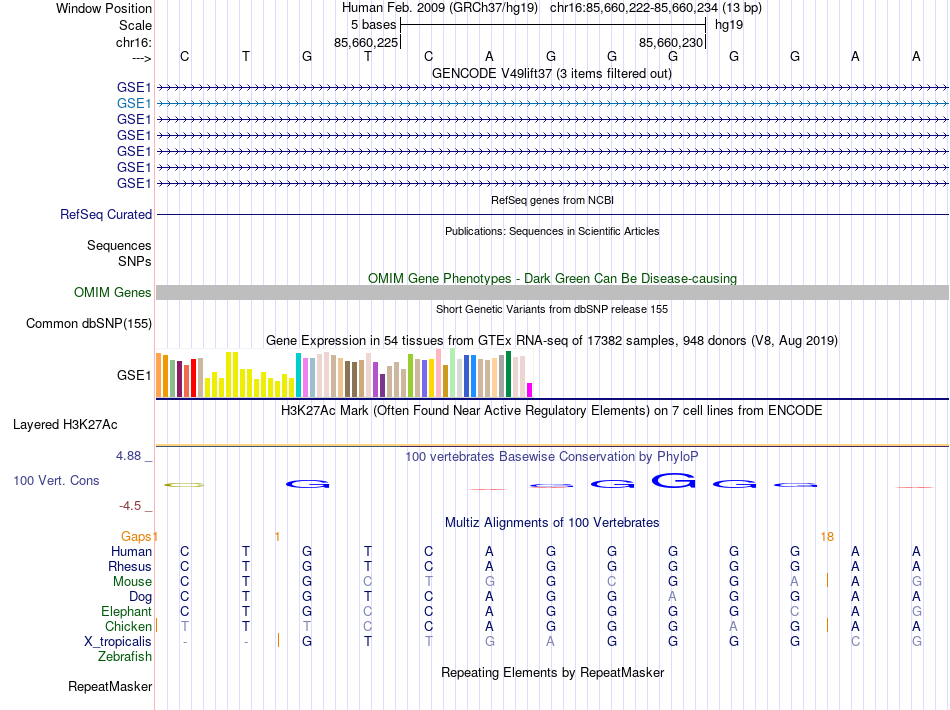Click the Human Feb. 2009 (GRCh37/hg19) assembly title
This screenshot has height=710, width=950.
tap(440, 8)
